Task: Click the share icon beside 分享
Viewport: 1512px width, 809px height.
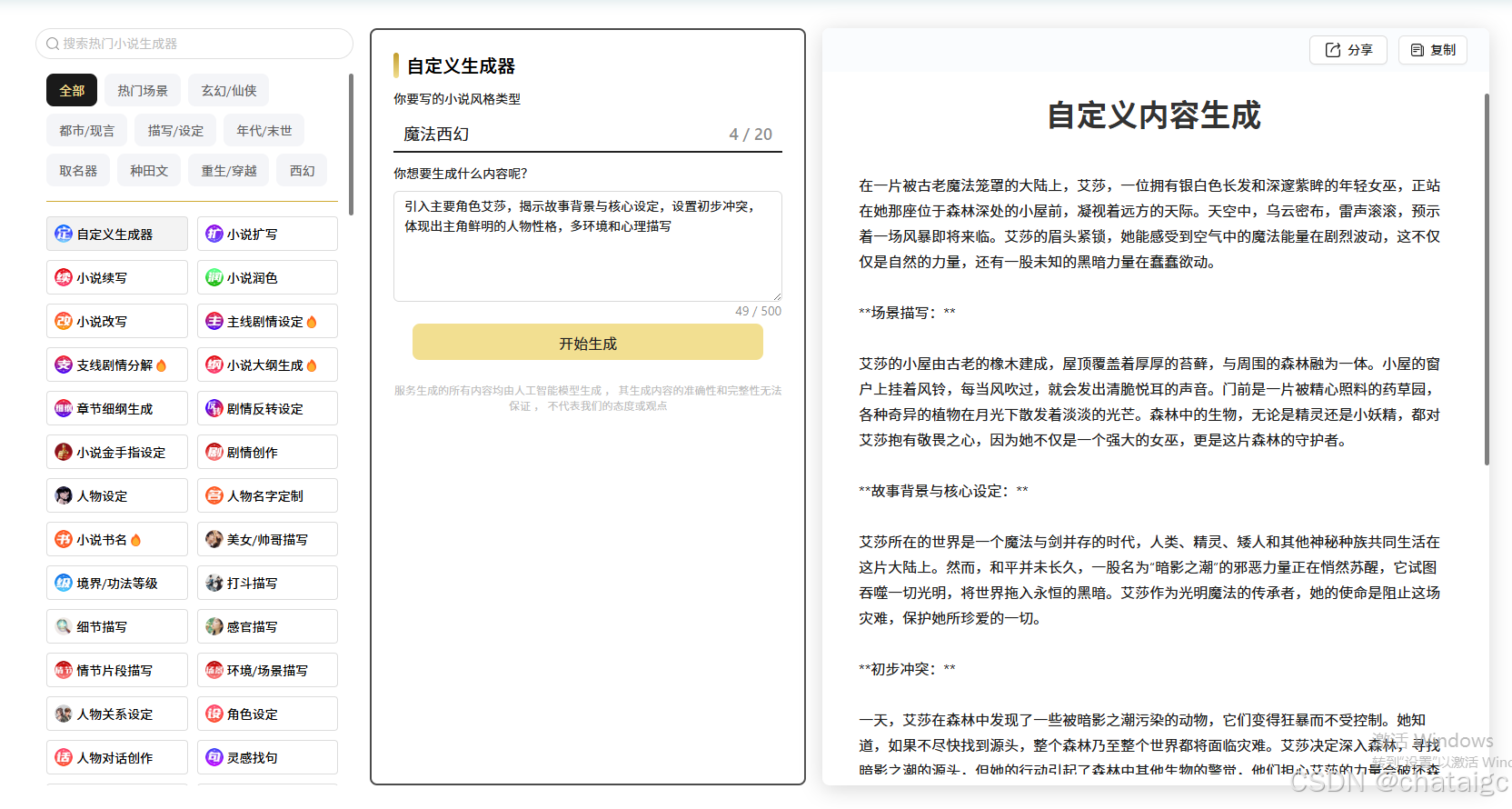Action: [1333, 50]
